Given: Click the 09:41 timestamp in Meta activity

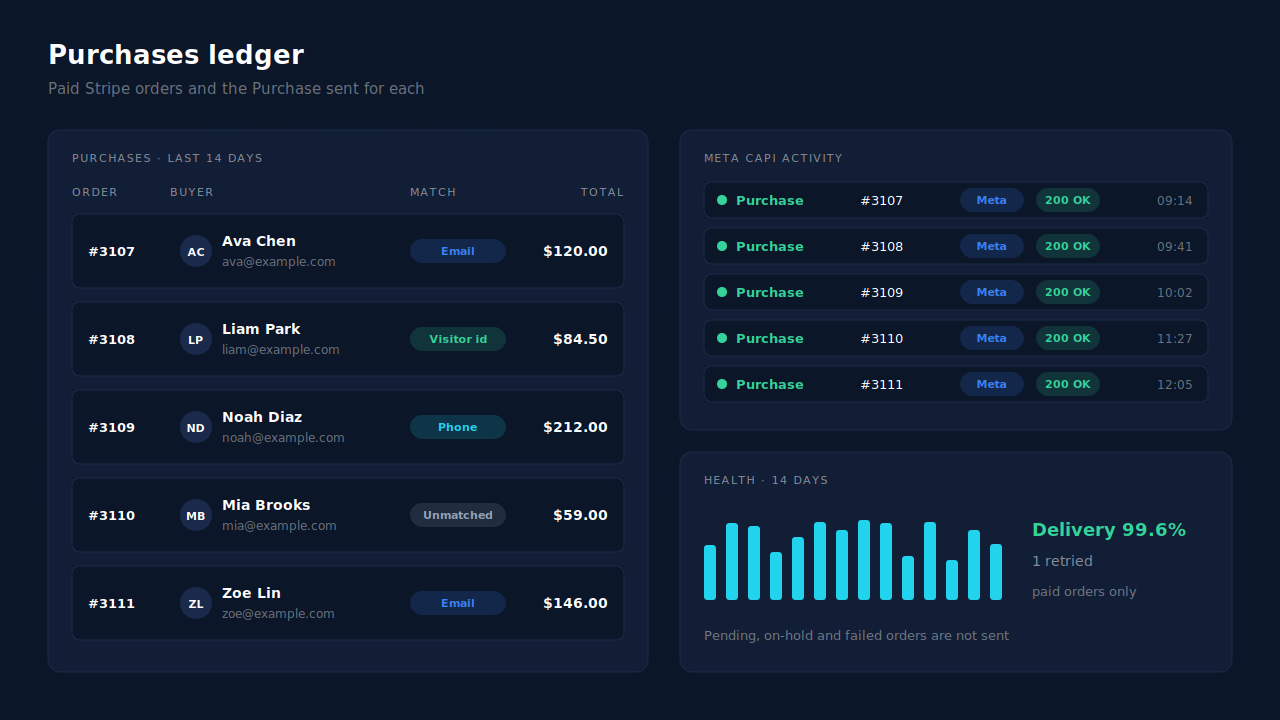Looking at the screenshot, I should coord(1175,246).
